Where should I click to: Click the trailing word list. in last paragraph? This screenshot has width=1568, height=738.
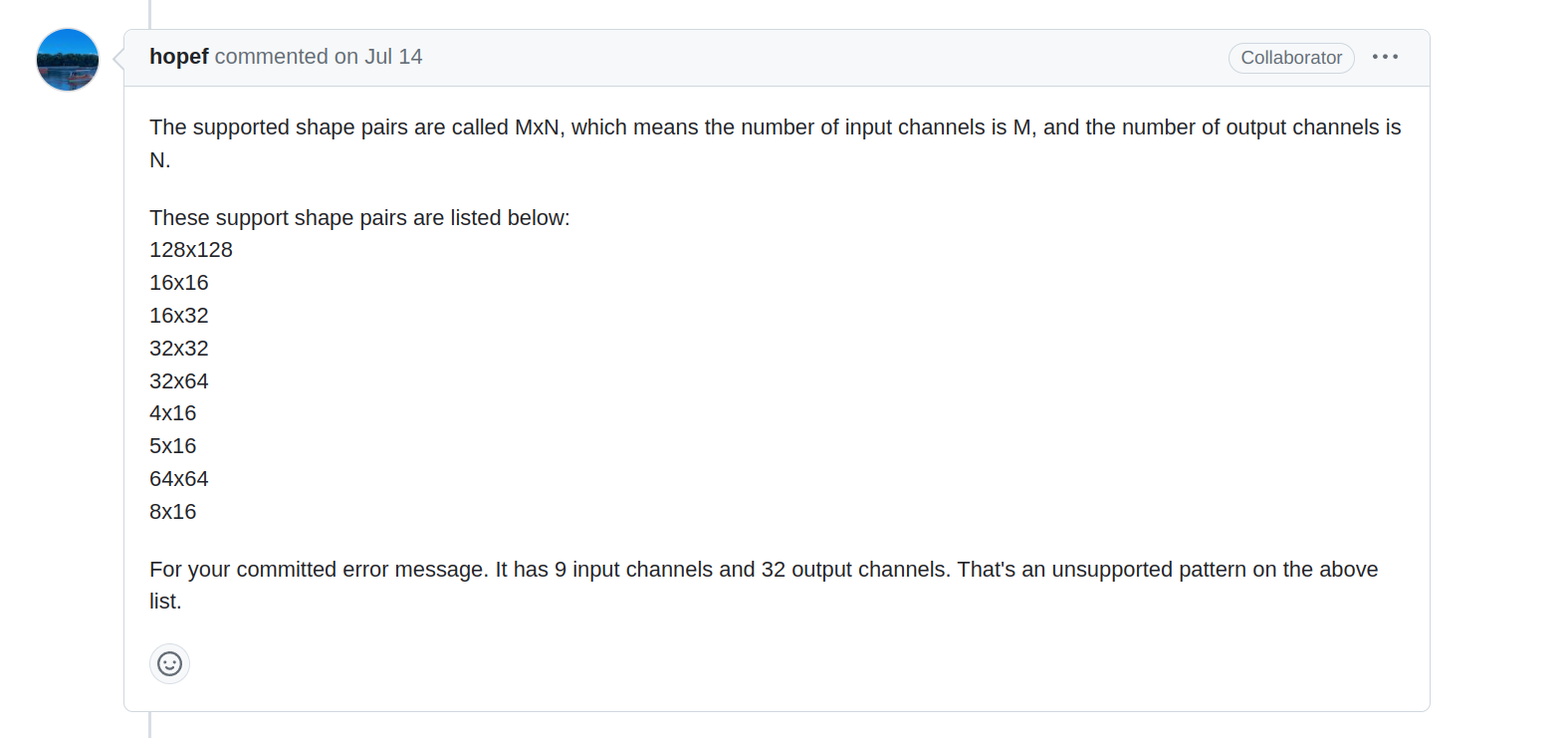(165, 602)
